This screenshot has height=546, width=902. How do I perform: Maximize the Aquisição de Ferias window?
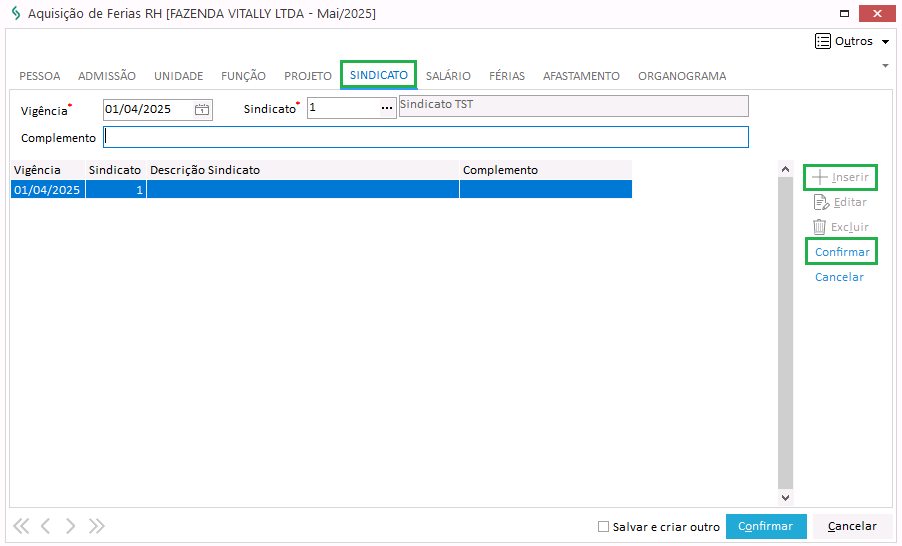844,13
